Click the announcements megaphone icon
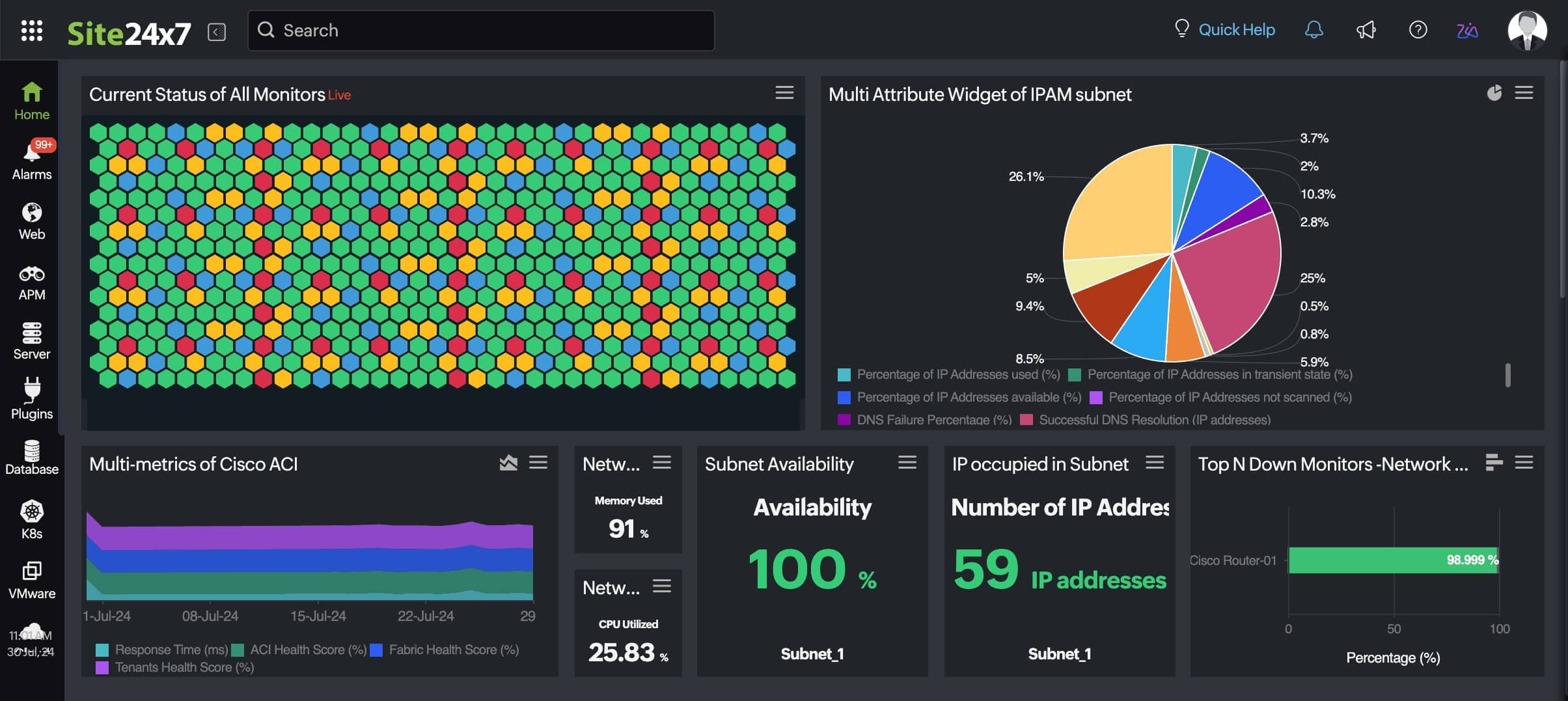Viewport: 1568px width, 701px height. coord(1366,30)
